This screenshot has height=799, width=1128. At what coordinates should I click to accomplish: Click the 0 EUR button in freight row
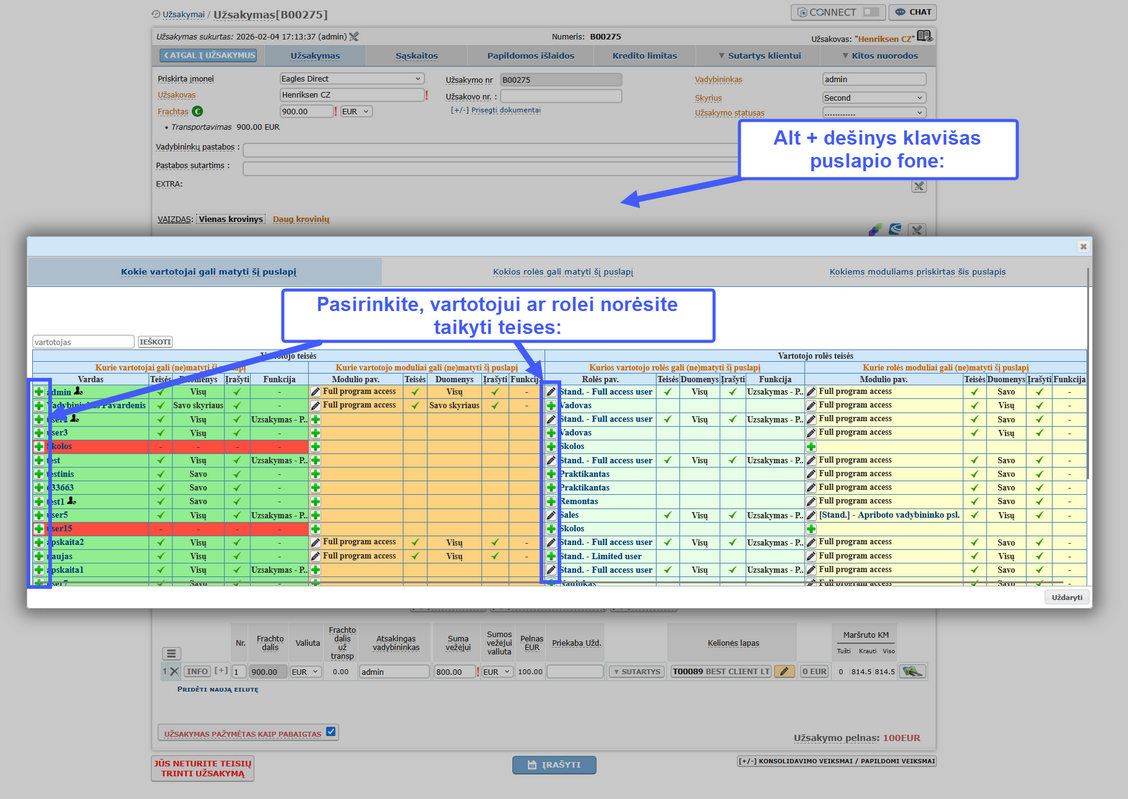(814, 672)
